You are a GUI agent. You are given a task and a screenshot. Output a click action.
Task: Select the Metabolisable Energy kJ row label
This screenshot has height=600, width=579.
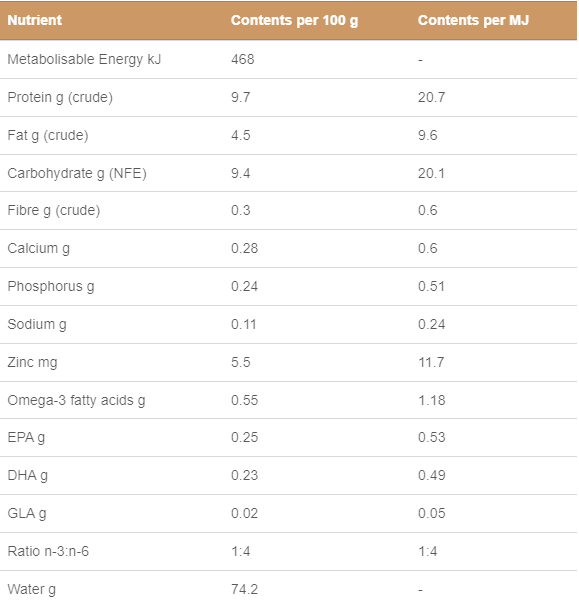pos(84,60)
